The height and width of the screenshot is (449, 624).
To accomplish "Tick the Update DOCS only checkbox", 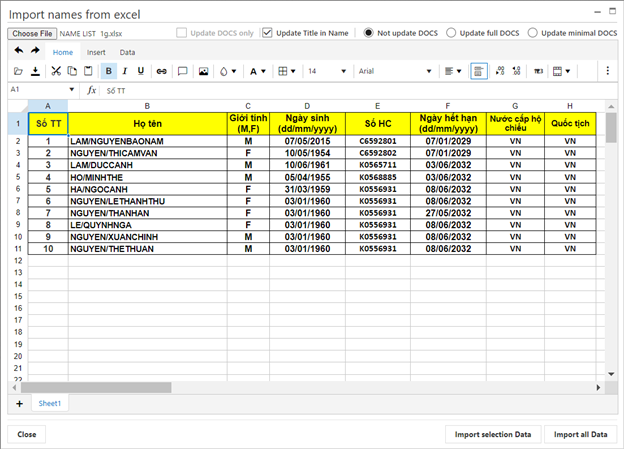I will pos(181,33).
